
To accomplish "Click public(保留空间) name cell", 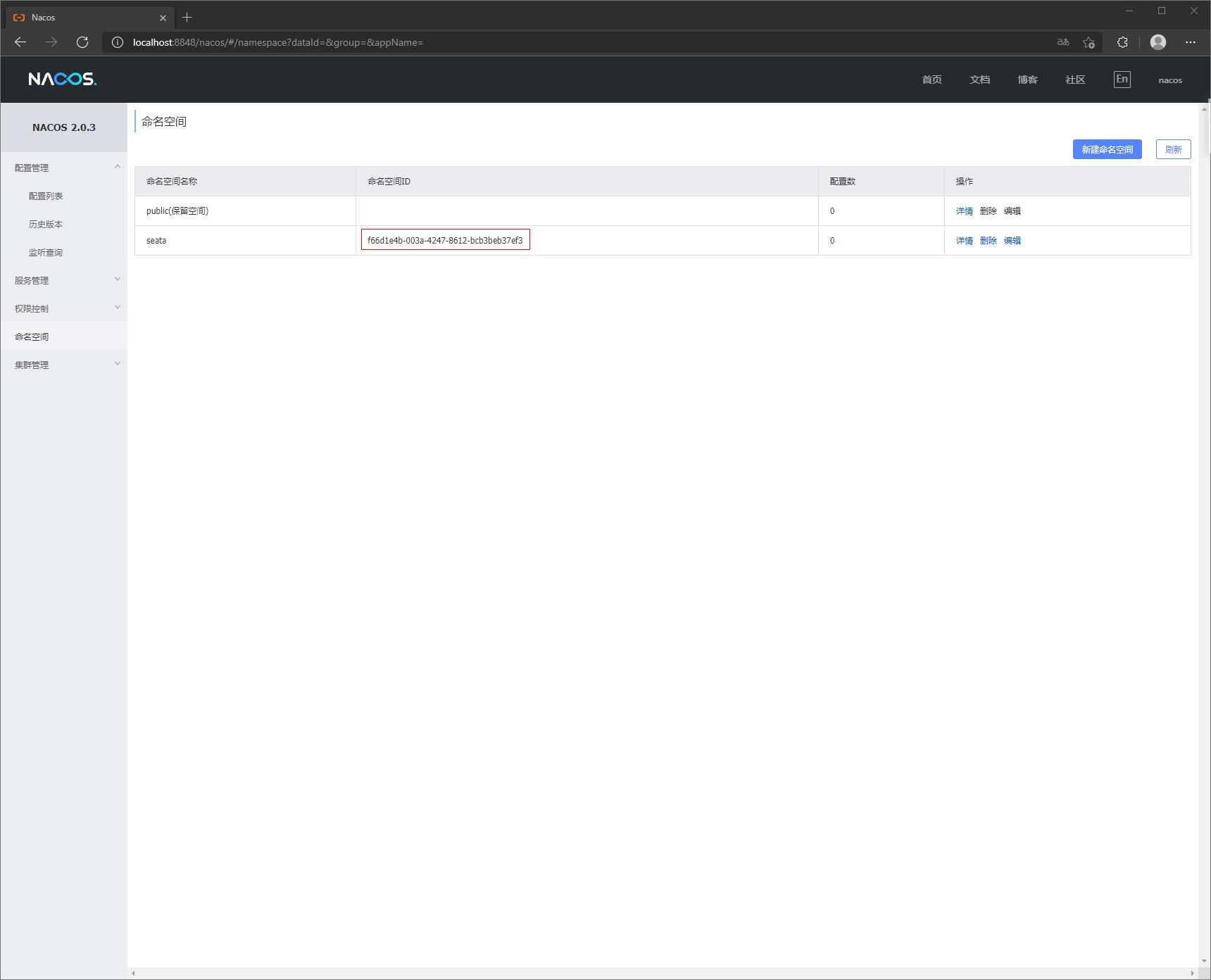I will click(x=245, y=211).
